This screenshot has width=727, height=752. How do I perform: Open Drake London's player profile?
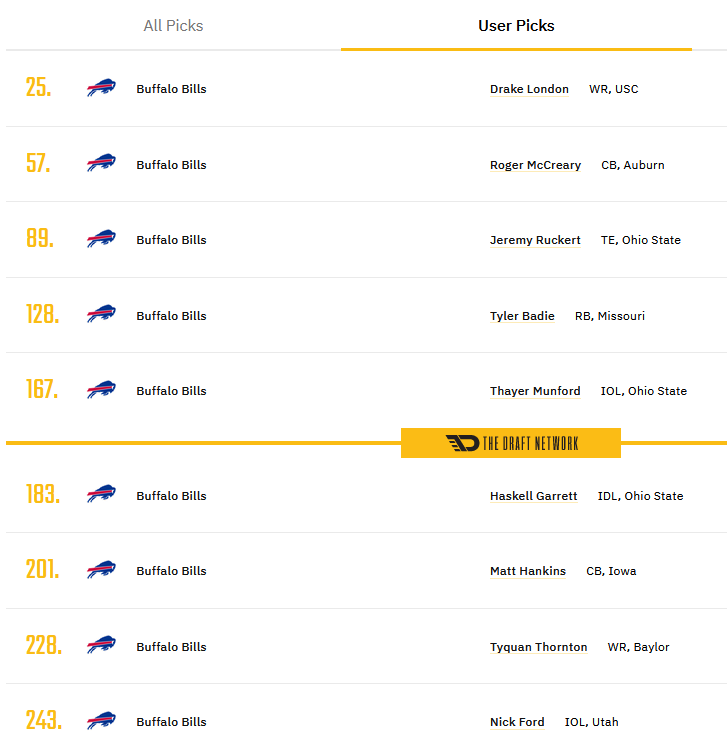click(x=529, y=89)
